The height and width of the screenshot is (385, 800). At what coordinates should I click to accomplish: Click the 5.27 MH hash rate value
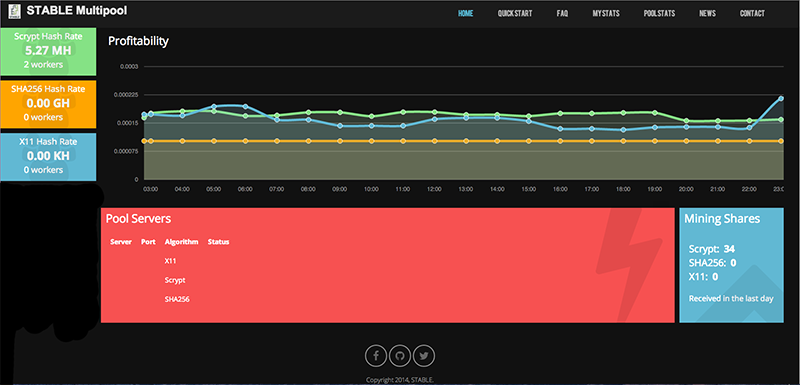(48, 50)
